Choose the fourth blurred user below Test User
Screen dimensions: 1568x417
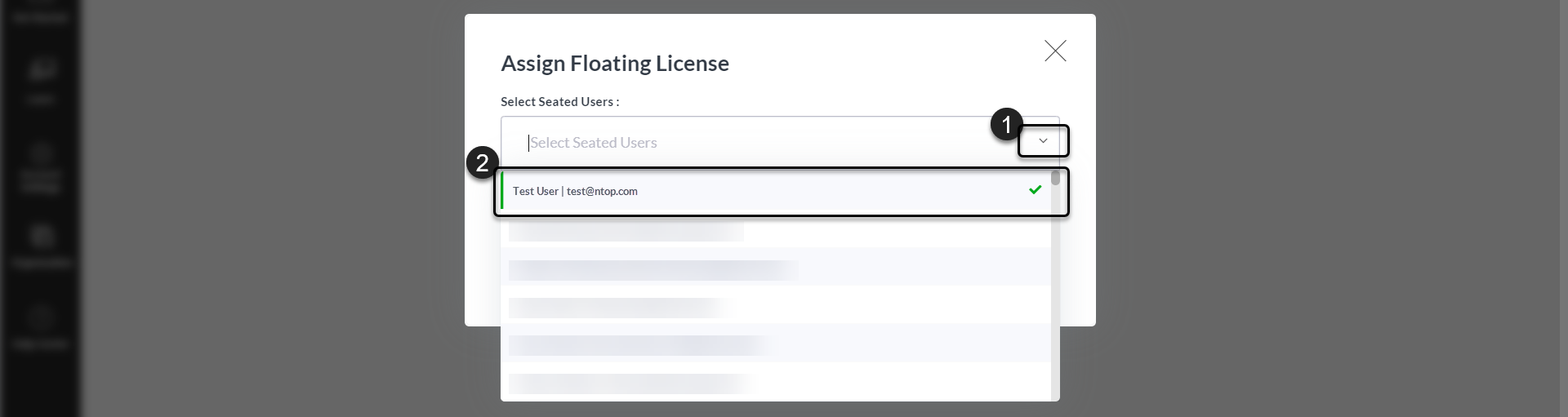pyautogui.click(x=776, y=344)
